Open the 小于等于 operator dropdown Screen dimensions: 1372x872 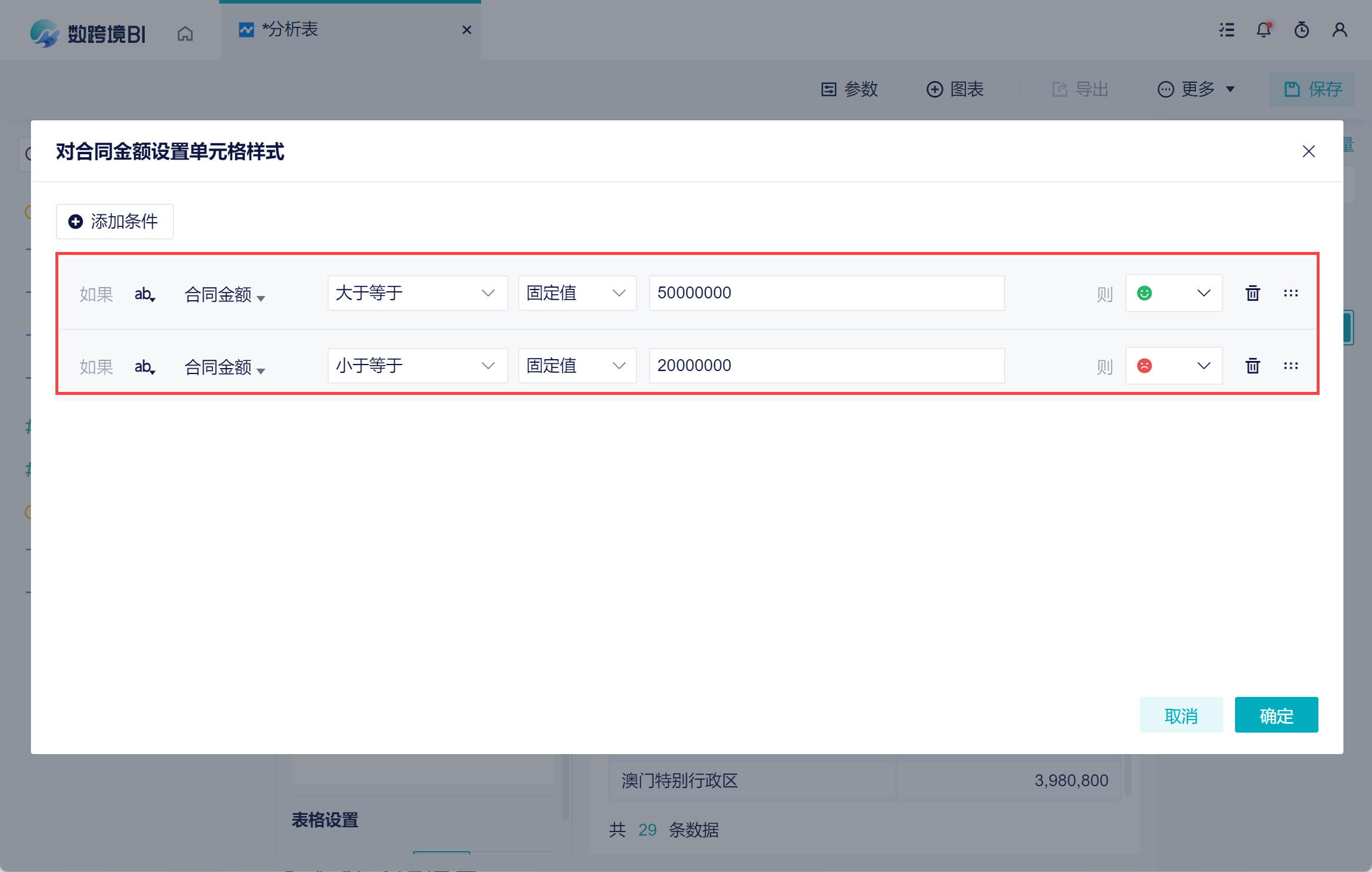point(417,366)
